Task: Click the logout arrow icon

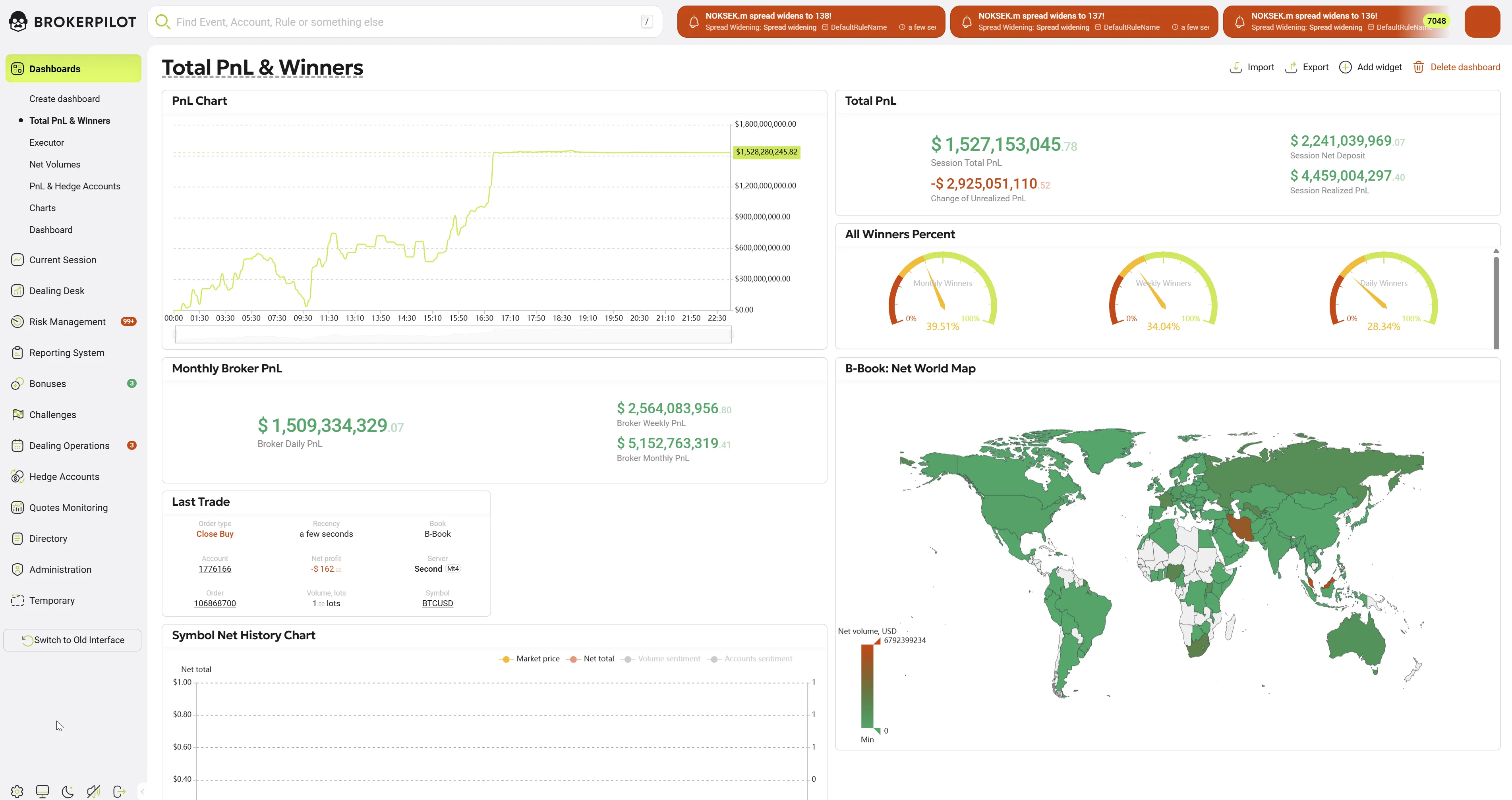Action: pos(119,791)
